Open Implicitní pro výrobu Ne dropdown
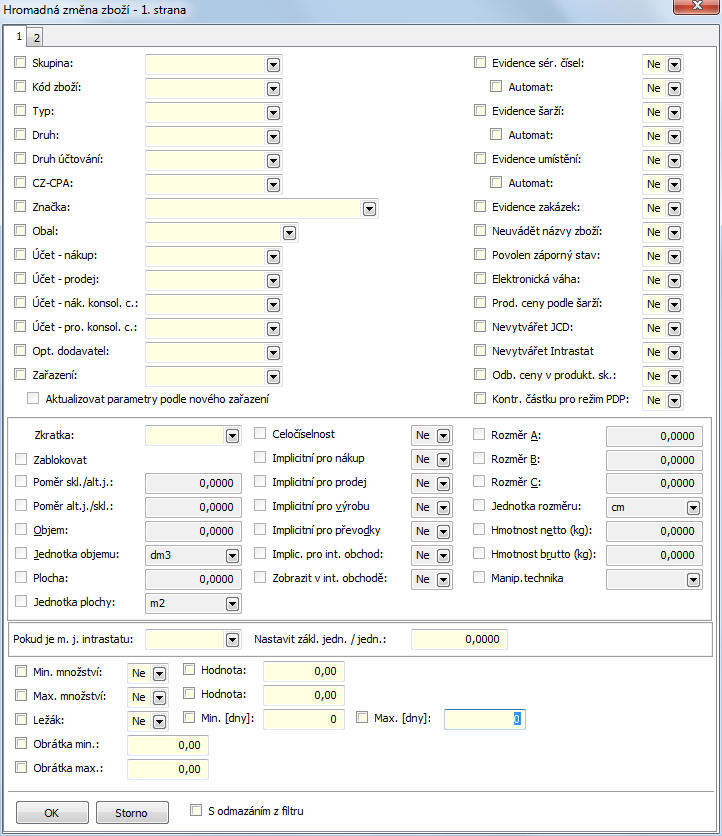The image size is (722, 836). [x=443, y=508]
